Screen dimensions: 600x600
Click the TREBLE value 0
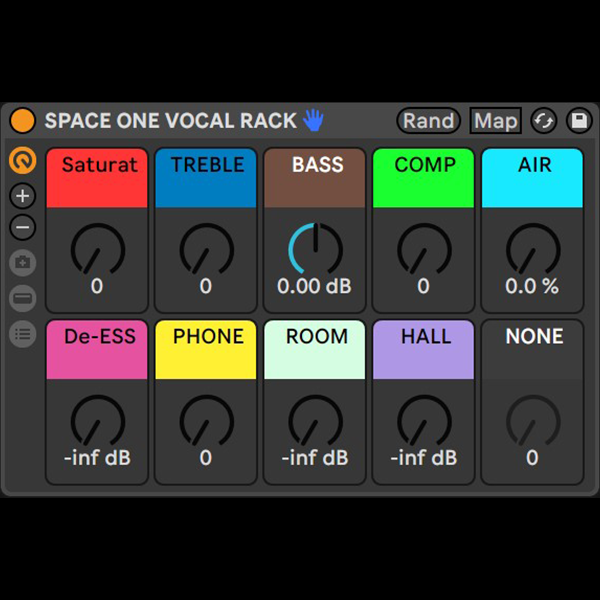click(x=205, y=286)
